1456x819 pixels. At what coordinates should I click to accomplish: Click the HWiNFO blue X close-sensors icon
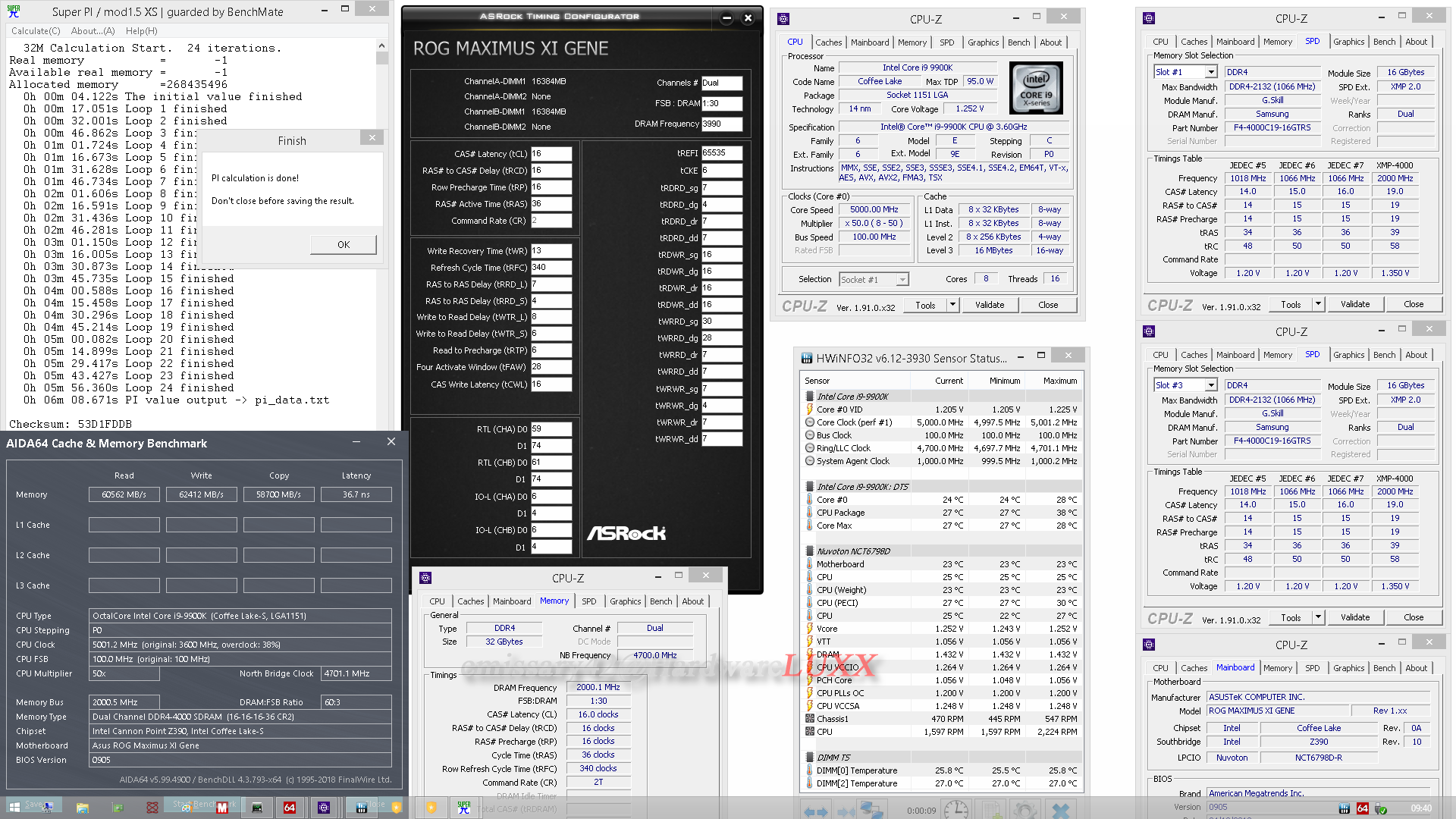click(1061, 809)
